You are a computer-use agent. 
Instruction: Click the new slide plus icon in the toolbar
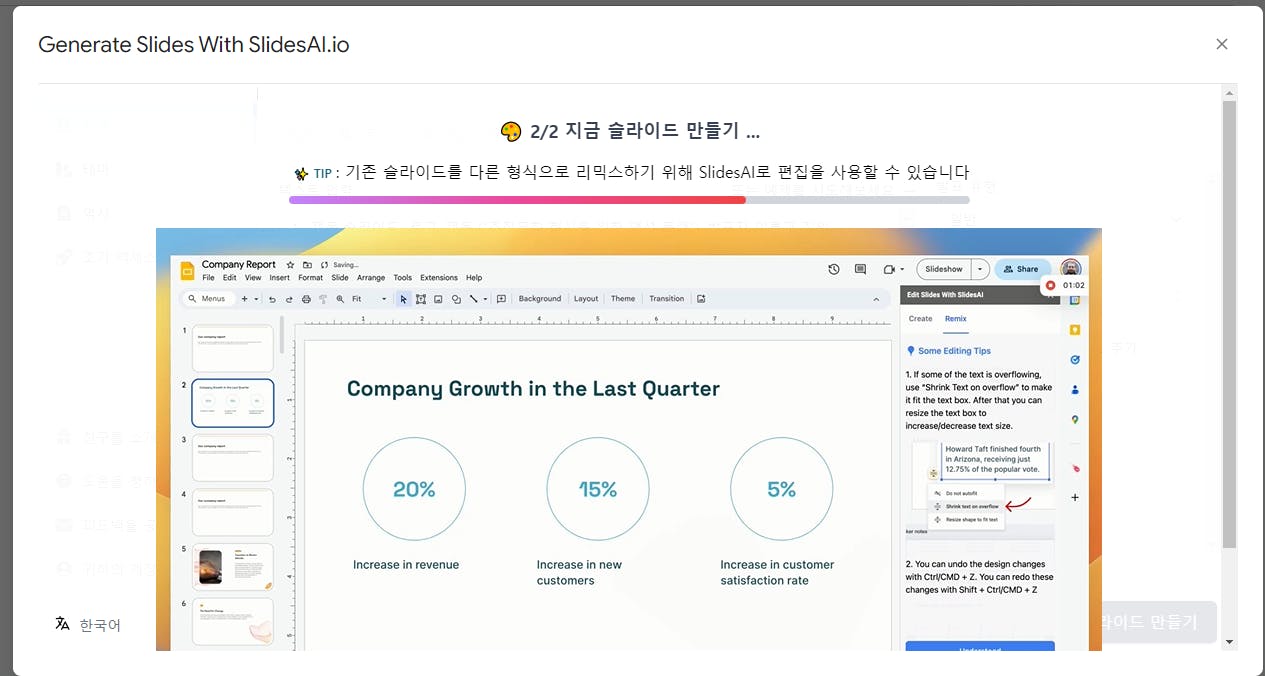click(x=245, y=299)
